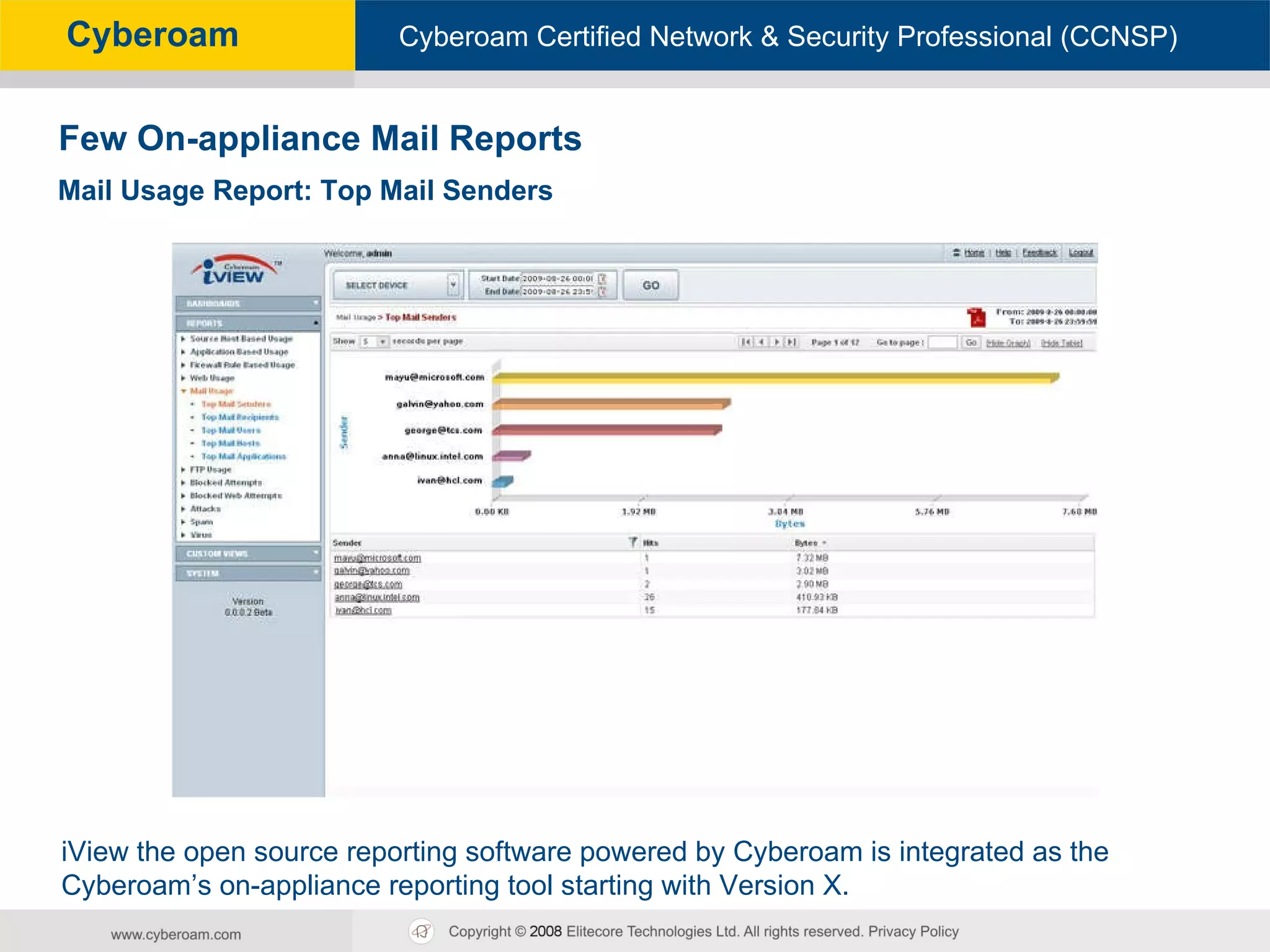Jump to the last results page
The image size is (1270, 952).
click(x=792, y=342)
